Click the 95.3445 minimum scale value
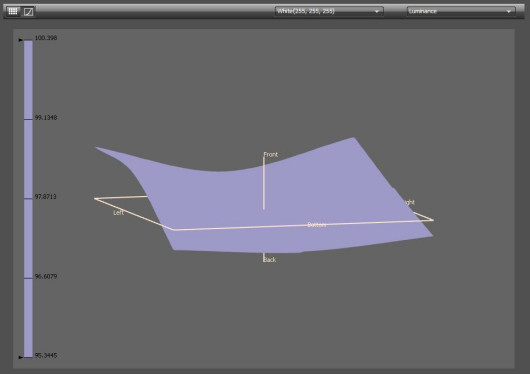The height and width of the screenshot is (374, 530). coord(46,356)
